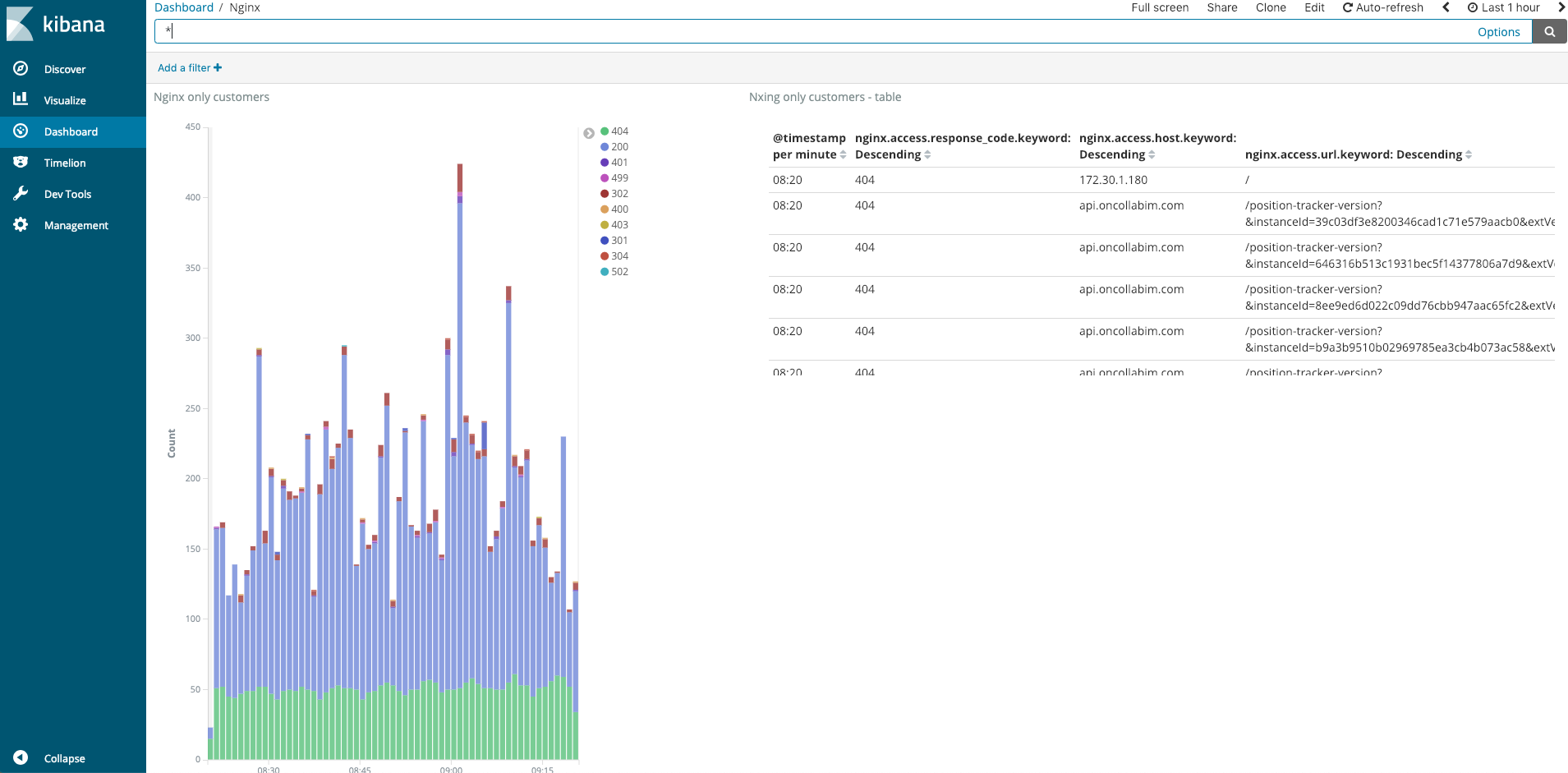
Task: Click into the query search field
Action: click(813, 32)
